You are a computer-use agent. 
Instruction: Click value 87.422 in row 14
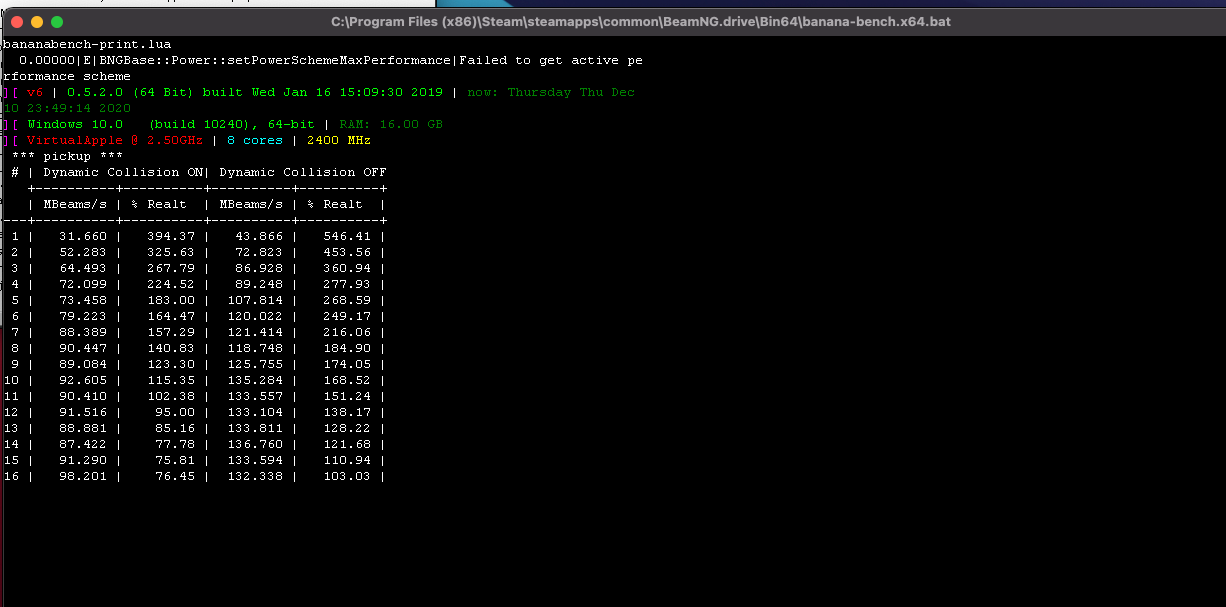[x=83, y=444]
